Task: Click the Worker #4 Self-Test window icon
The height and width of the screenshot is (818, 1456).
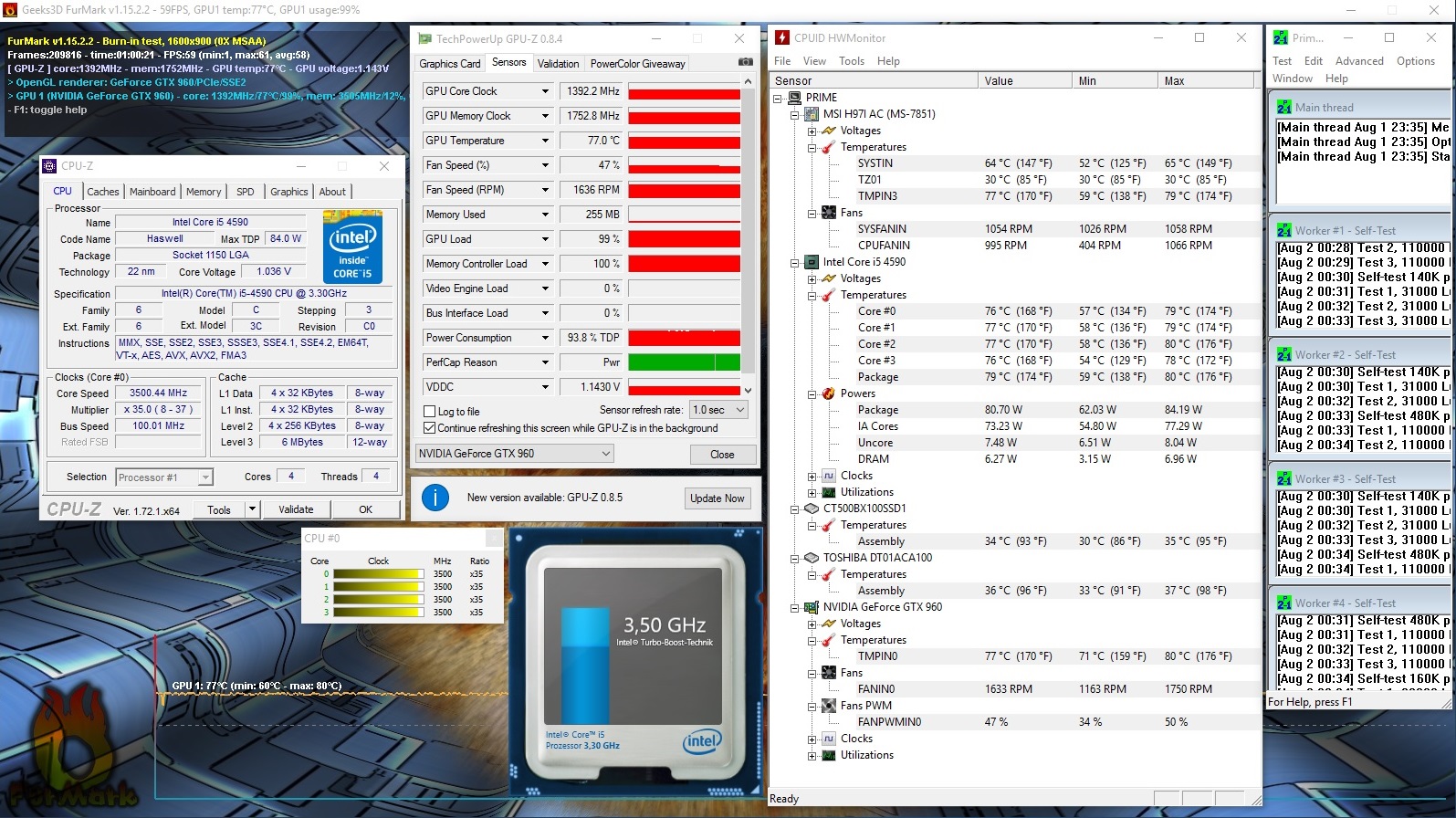Action: (x=1284, y=603)
